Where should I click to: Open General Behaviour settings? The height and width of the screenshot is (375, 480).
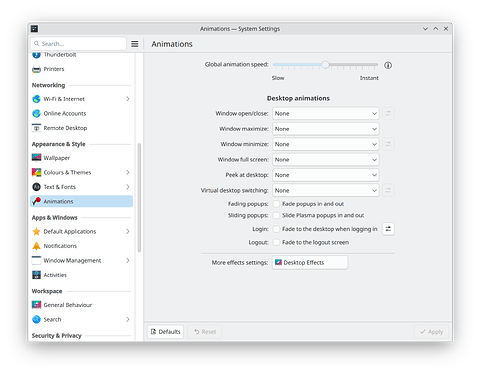81,305
